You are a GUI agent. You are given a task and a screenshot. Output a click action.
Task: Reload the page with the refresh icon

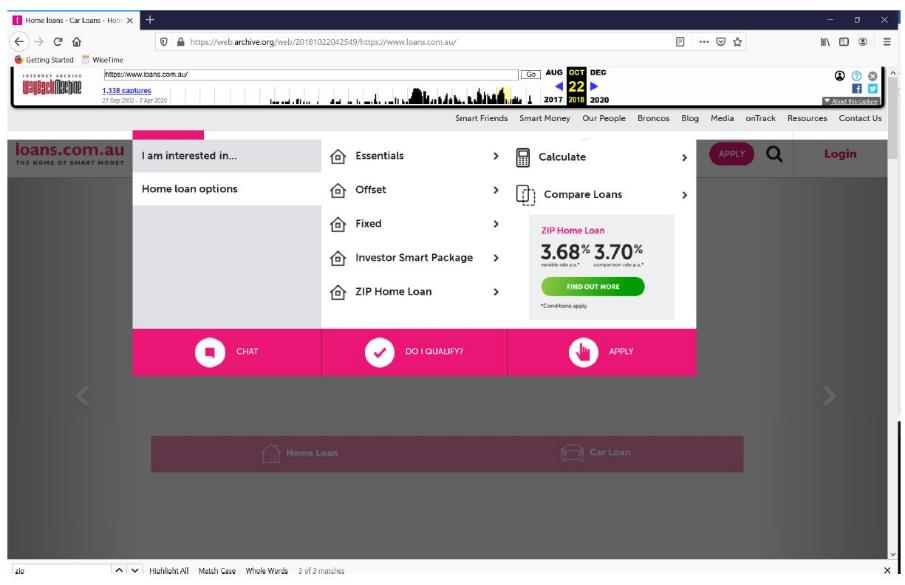click(x=58, y=42)
